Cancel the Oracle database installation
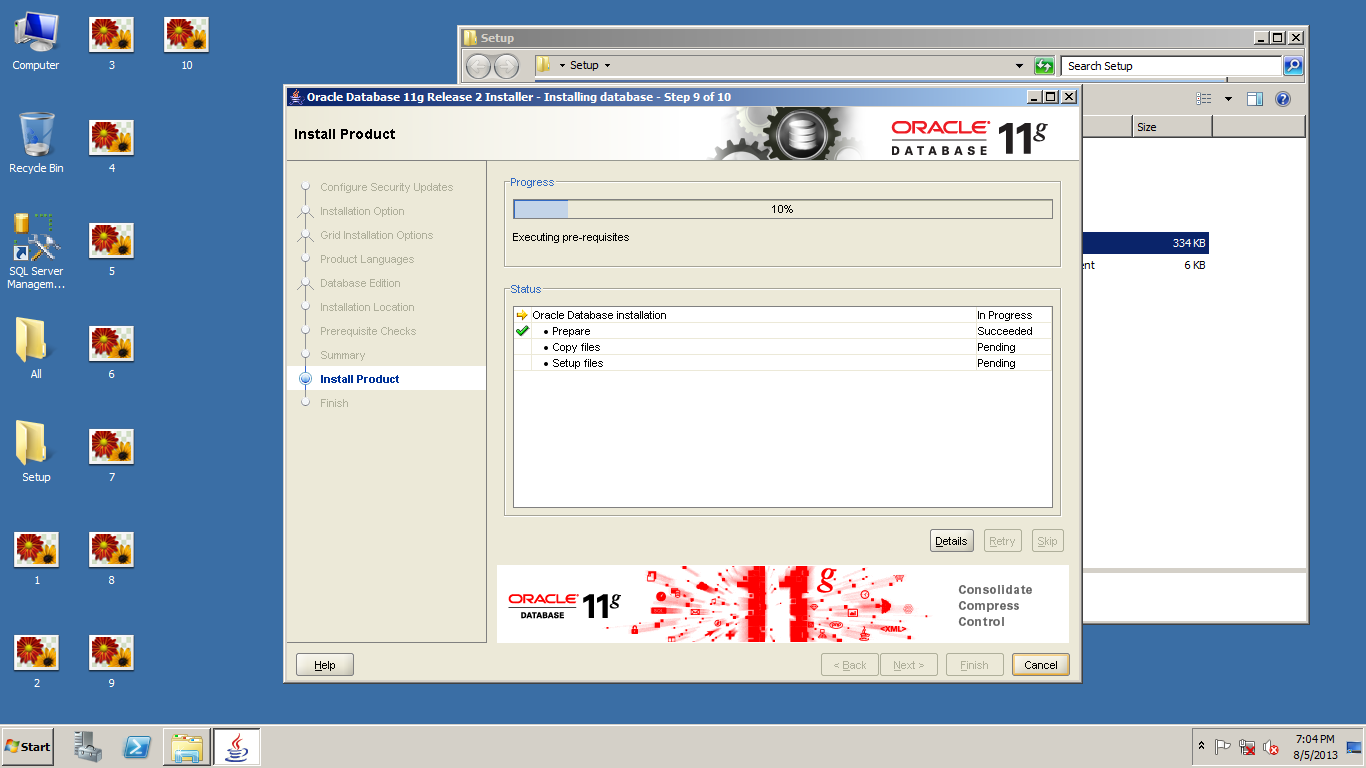The width and height of the screenshot is (1366, 768). [x=1040, y=665]
